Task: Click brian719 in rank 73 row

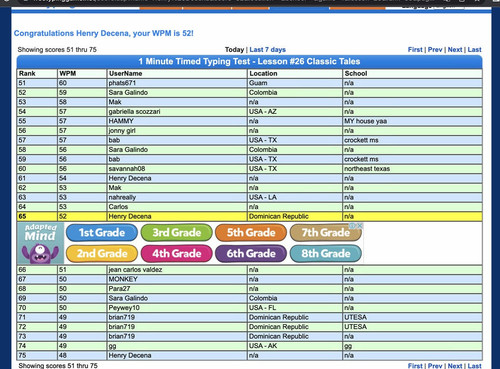Action: tap(122, 336)
